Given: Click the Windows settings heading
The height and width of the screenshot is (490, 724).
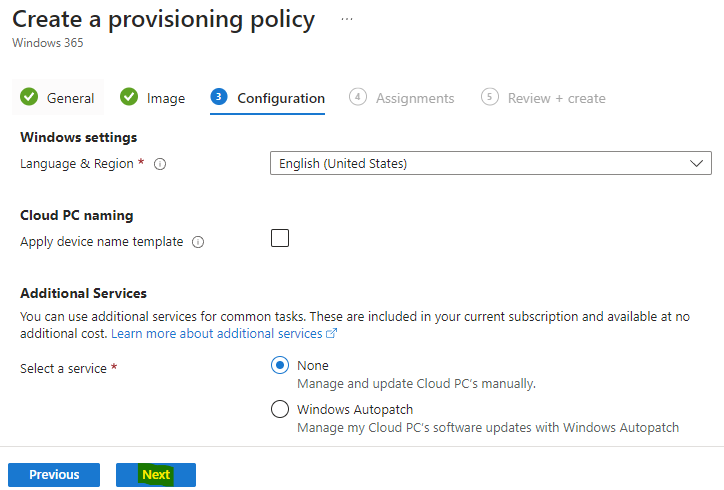Looking at the screenshot, I should tap(78, 138).
